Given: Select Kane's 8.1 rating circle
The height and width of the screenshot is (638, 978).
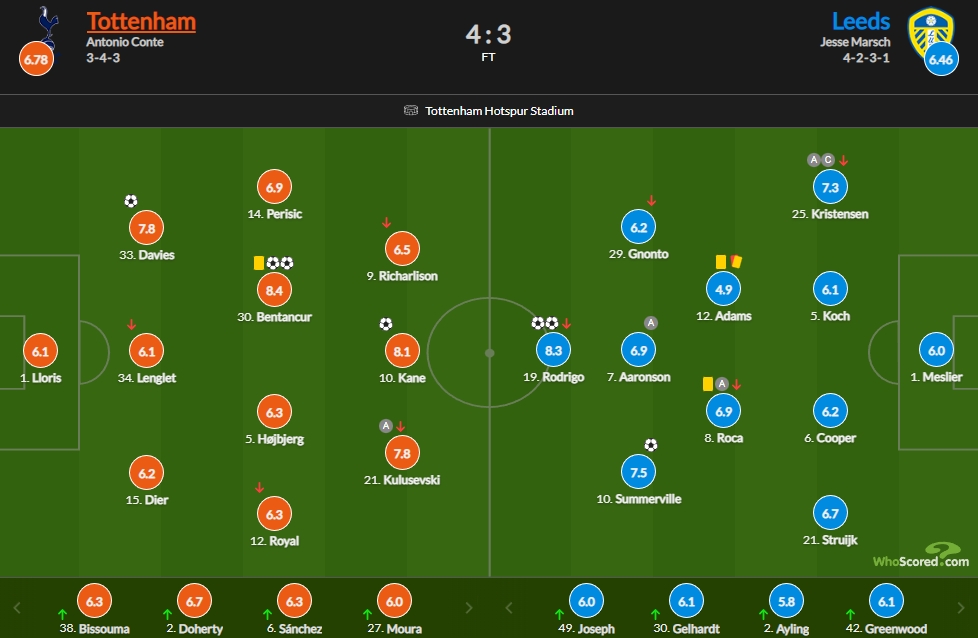Looking at the screenshot, I should [x=402, y=351].
